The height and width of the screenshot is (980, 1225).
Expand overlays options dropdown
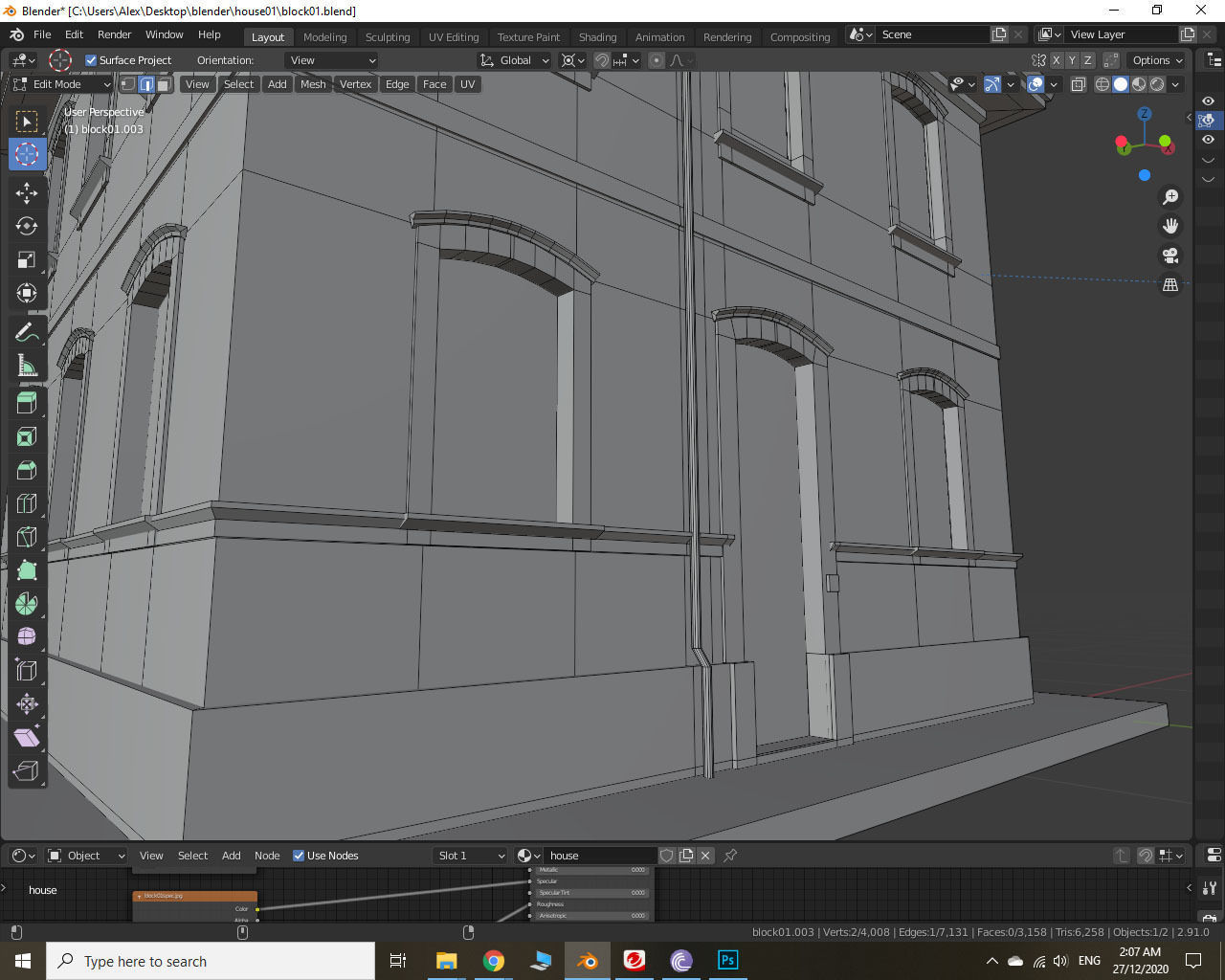(1054, 84)
